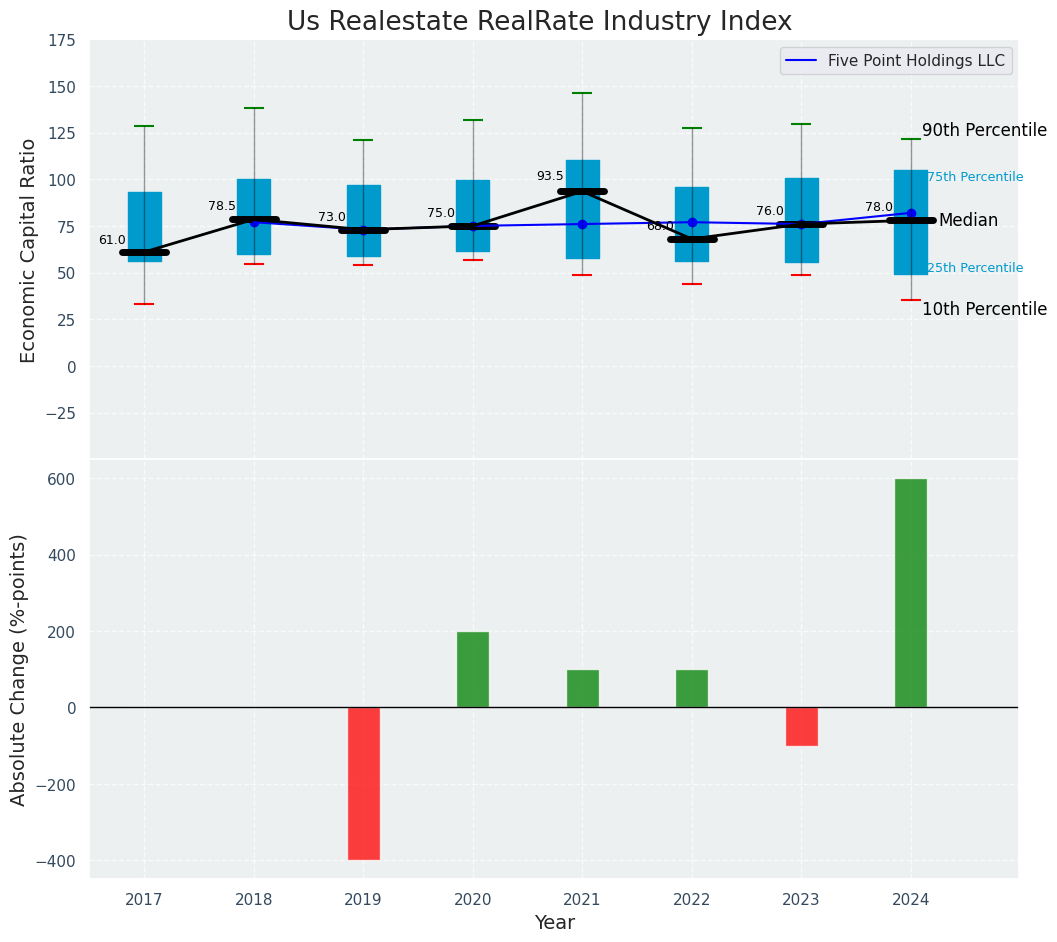1057x942 pixels.
Task: Click the Year x-axis label
Action: pyautogui.click(x=554, y=923)
